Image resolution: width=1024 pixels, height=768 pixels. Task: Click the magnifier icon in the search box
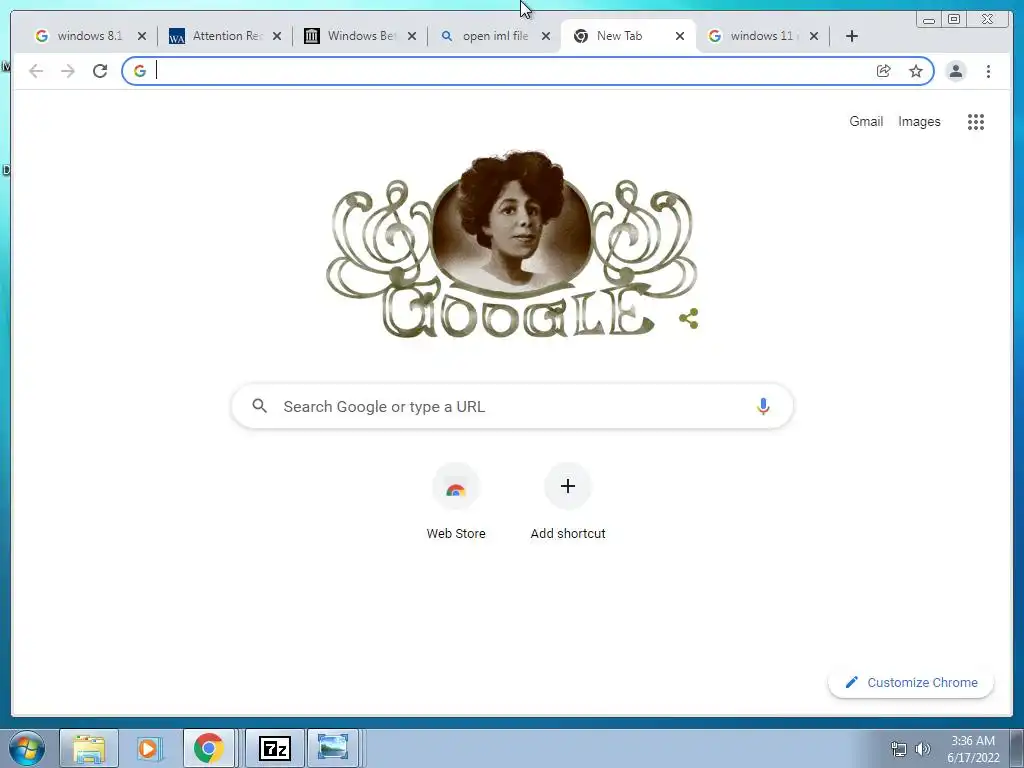(x=259, y=406)
